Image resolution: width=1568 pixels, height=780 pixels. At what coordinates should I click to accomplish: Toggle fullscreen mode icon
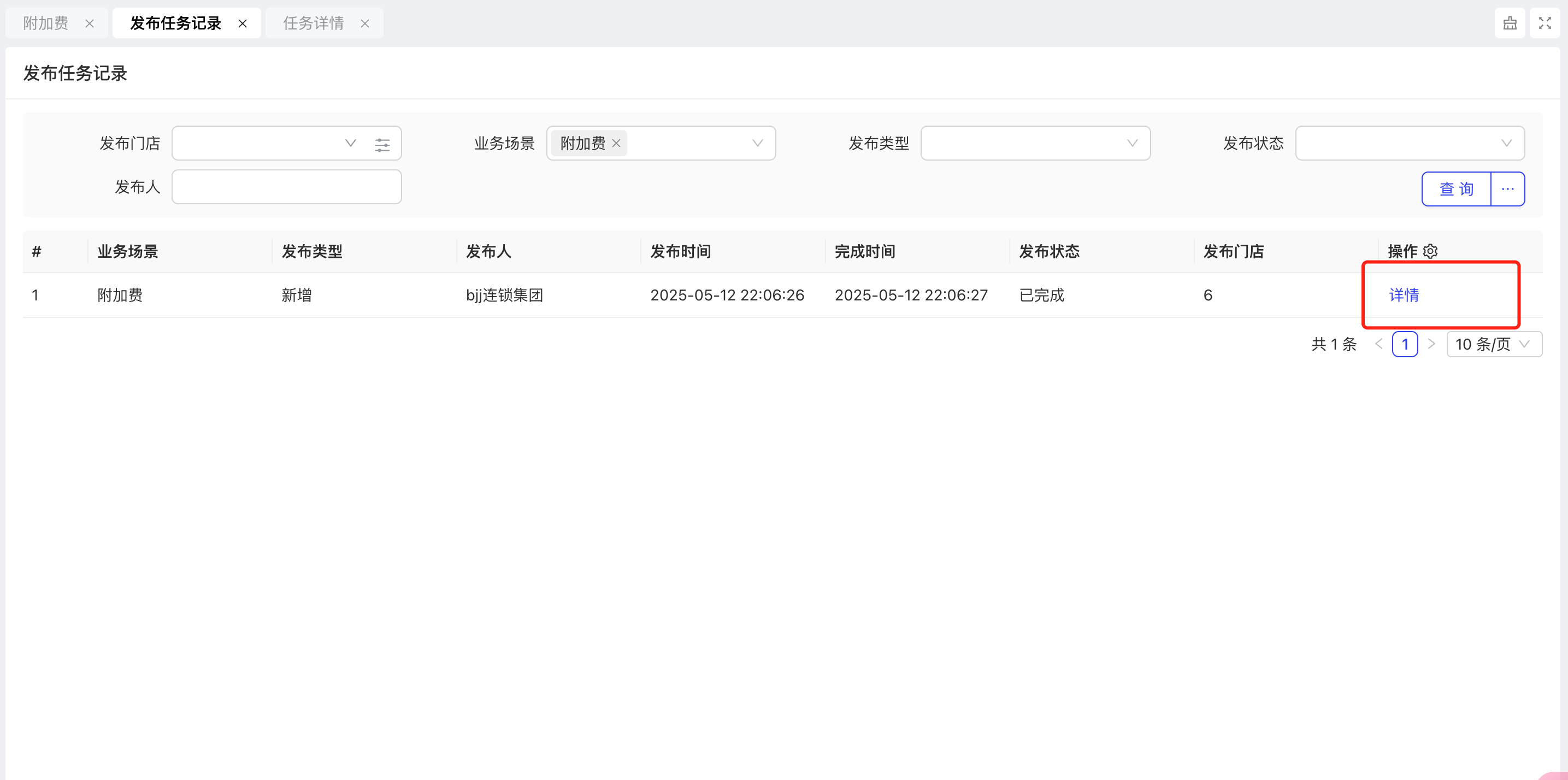pos(1545,23)
